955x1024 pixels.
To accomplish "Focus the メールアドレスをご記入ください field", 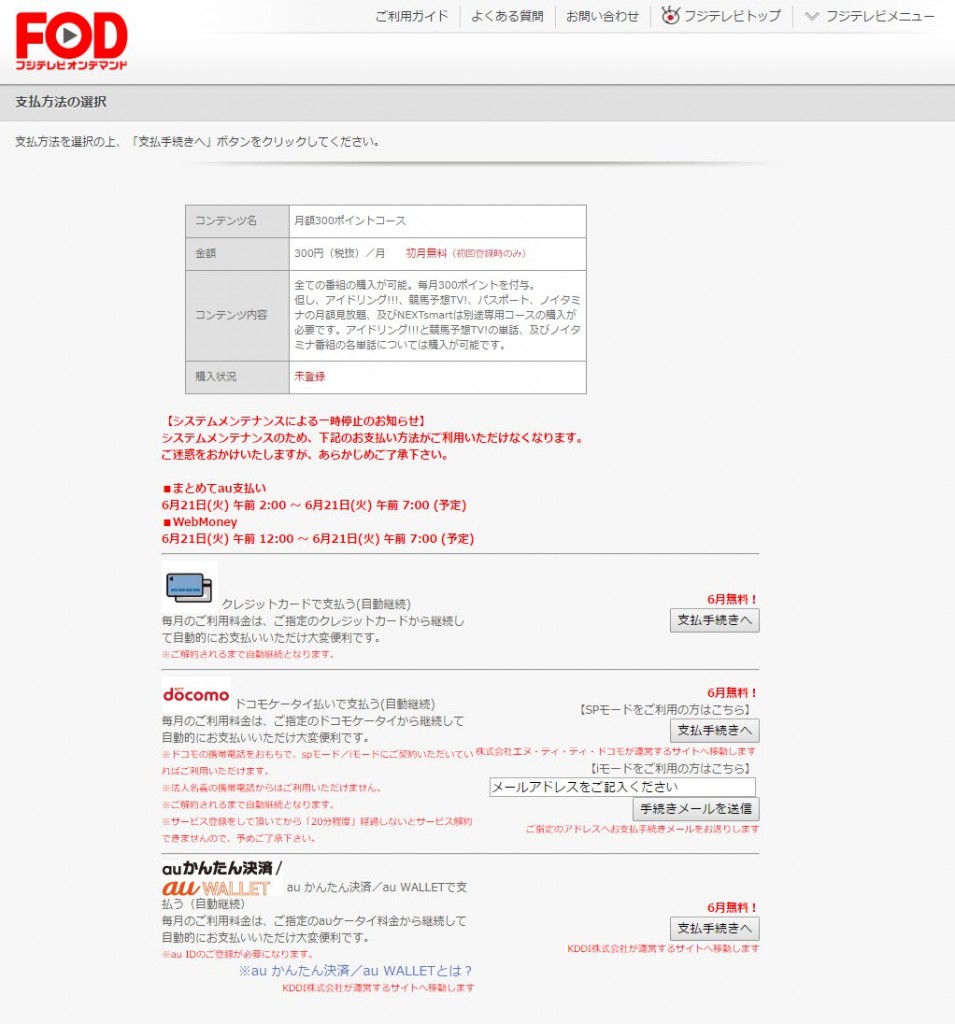I will pyautogui.click(x=622, y=787).
